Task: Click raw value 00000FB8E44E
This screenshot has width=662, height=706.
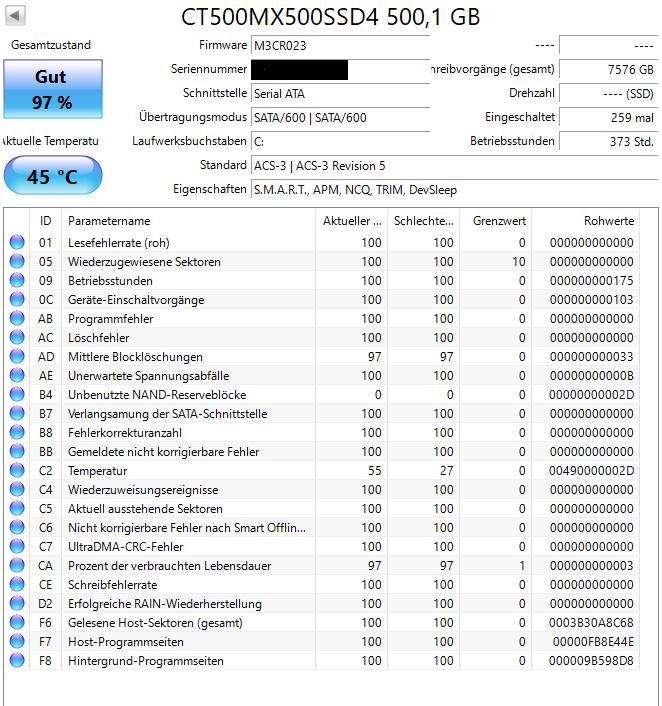Action: [593, 642]
